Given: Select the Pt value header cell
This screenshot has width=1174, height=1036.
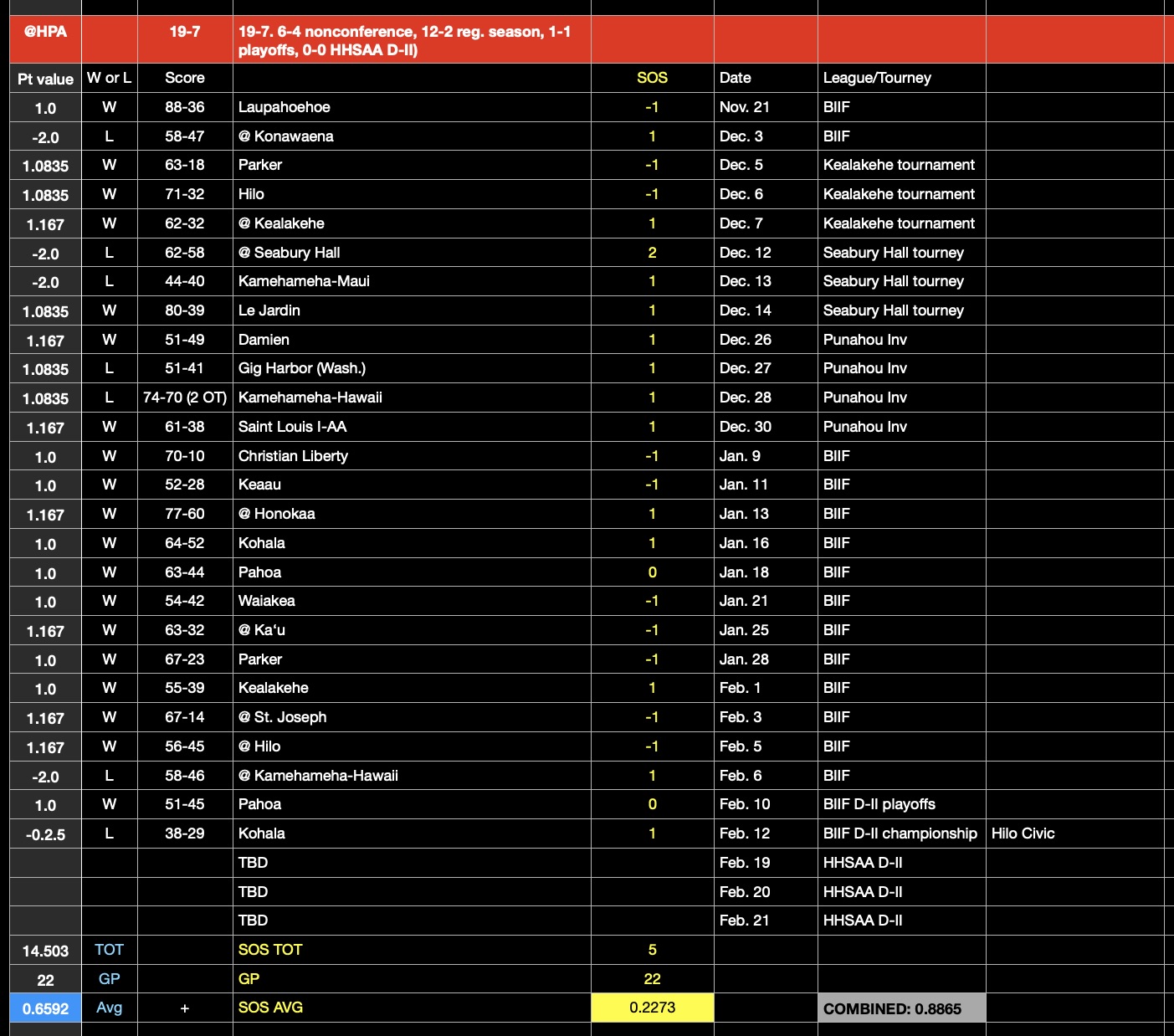Looking at the screenshot, I should pos(45,79).
